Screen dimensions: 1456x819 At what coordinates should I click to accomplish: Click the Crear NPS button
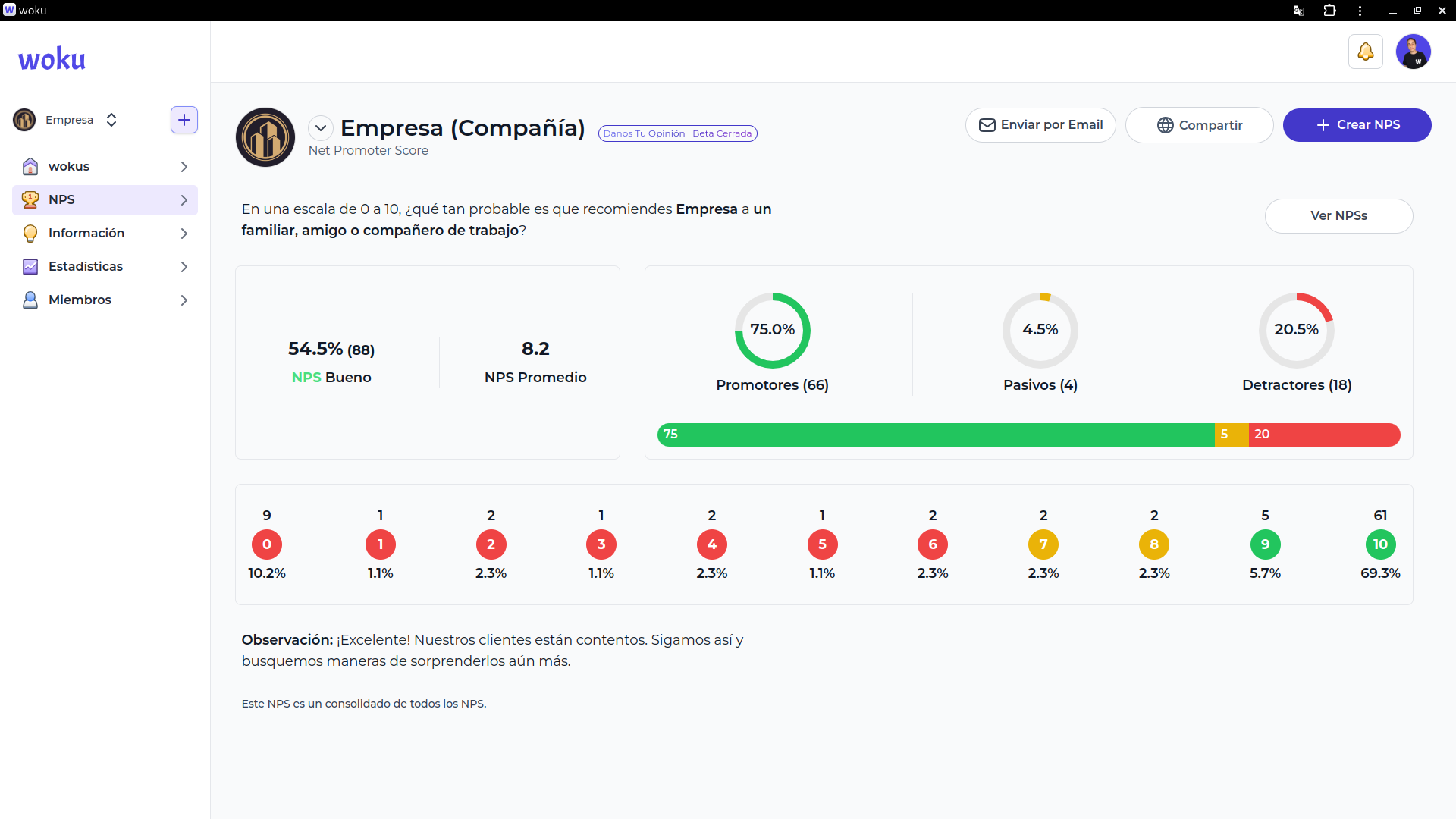click(x=1357, y=125)
